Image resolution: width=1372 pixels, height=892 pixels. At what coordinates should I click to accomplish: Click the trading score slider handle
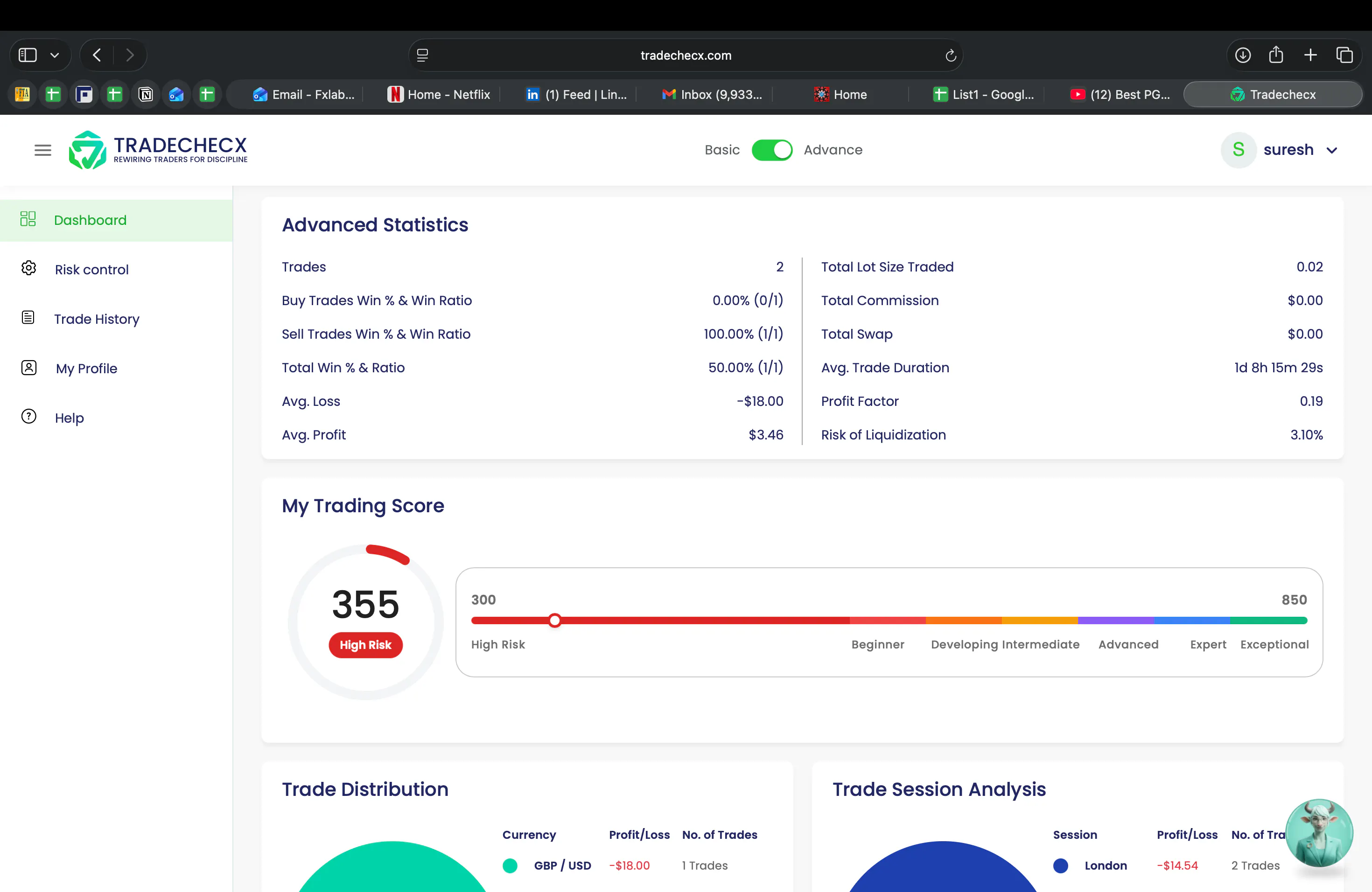(x=554, y=620)
